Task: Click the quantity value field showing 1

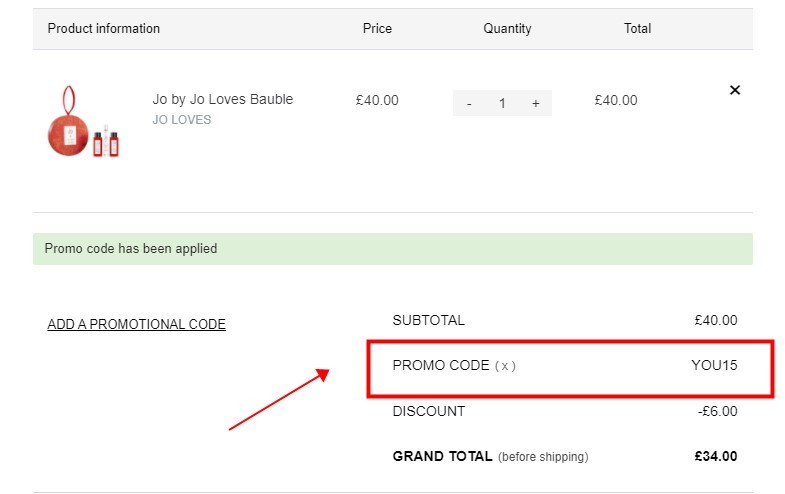Action: tap(502, 104)
